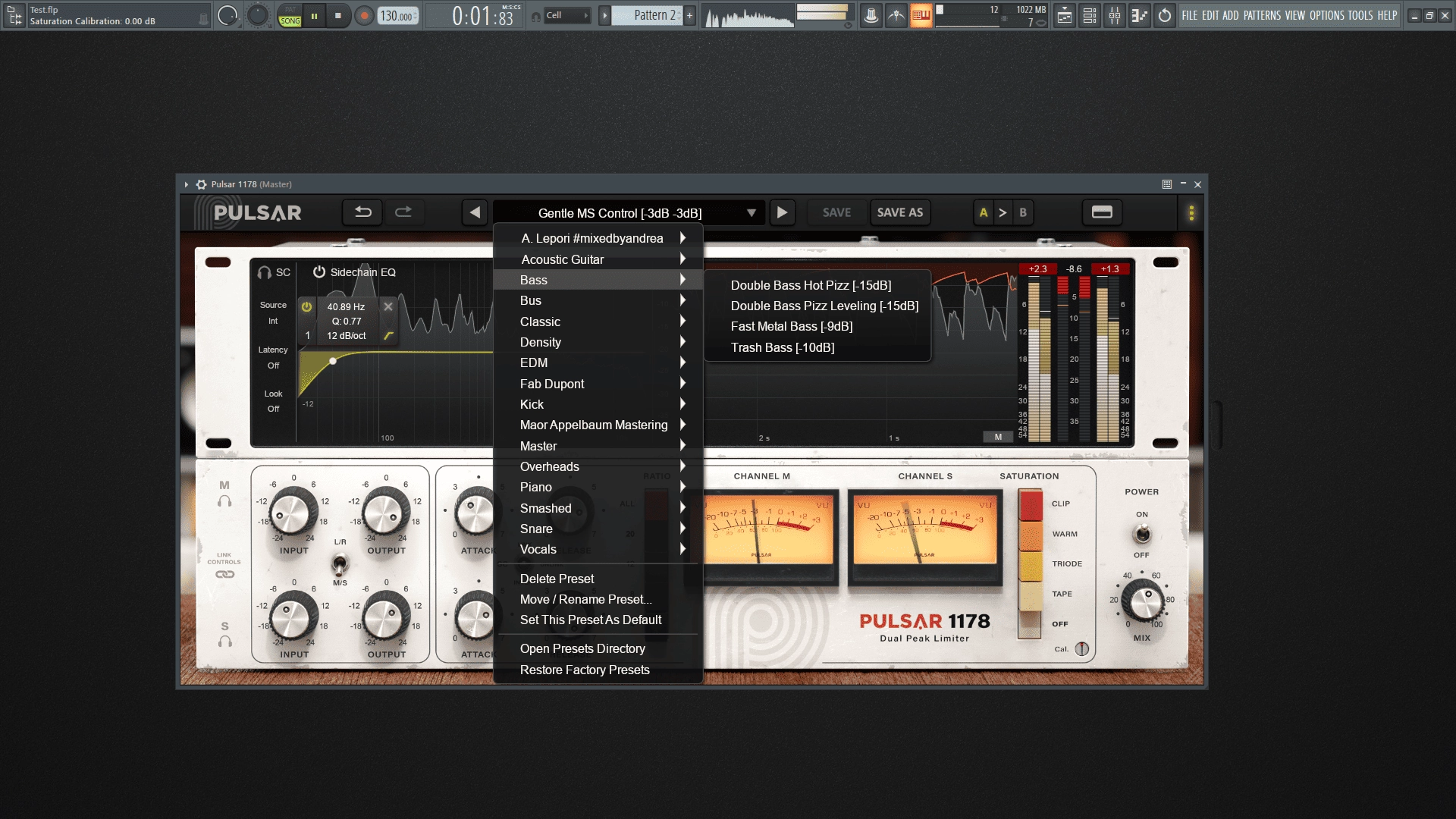Open the preset name dropdown arrow

click(x=751, y=213)
